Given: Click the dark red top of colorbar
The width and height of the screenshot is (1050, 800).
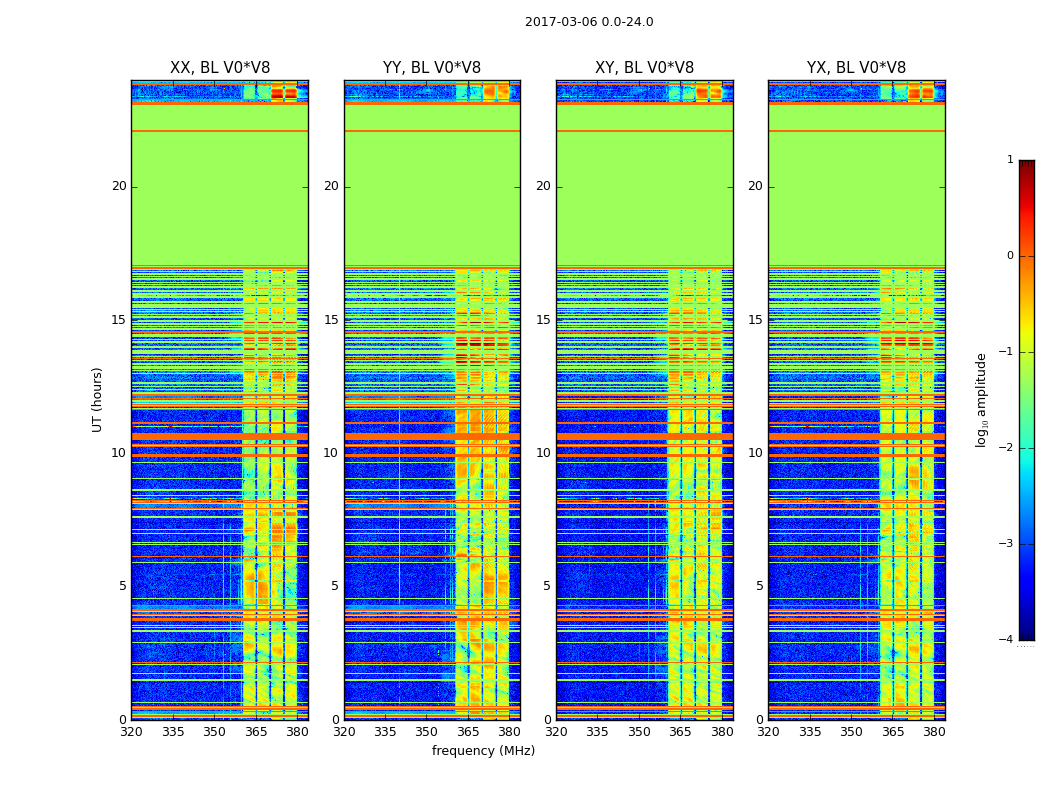Looking at the screenshot, I should pos(1026,164).
